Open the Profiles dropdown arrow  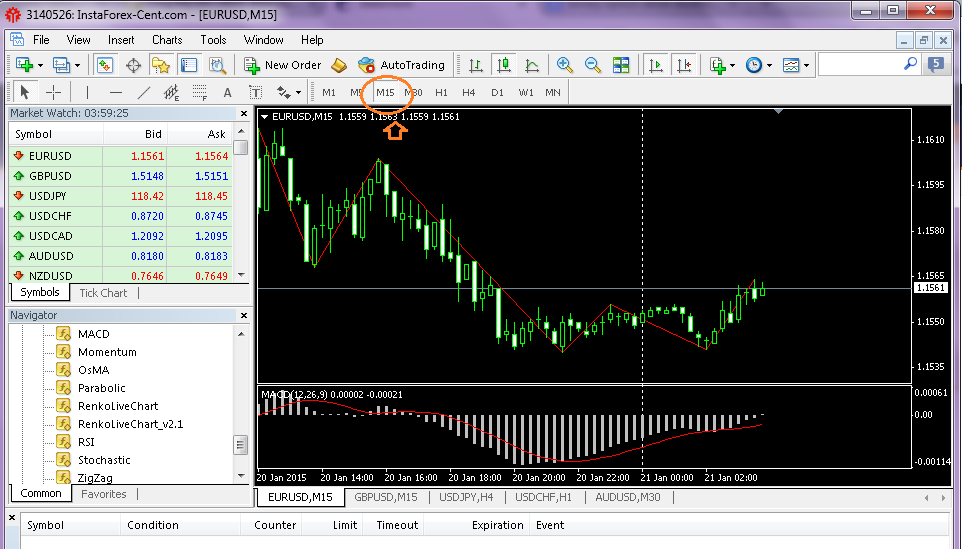pos(77,65)
